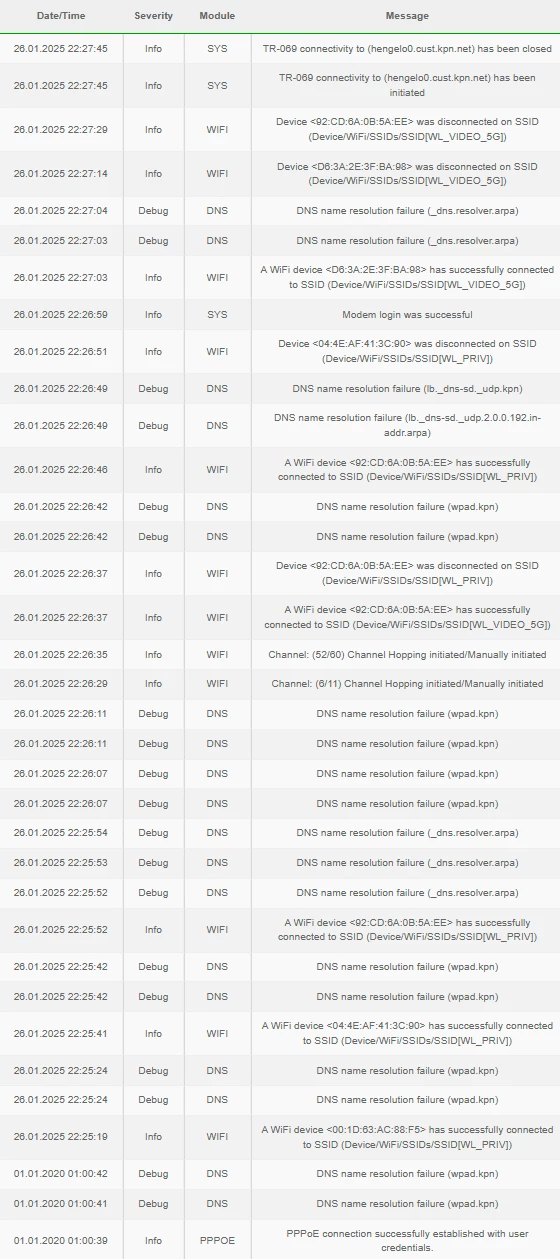560x1259 pixels.
Task: Click the 26.01.2025 22:26:59 timestamp
Action: 60,314
